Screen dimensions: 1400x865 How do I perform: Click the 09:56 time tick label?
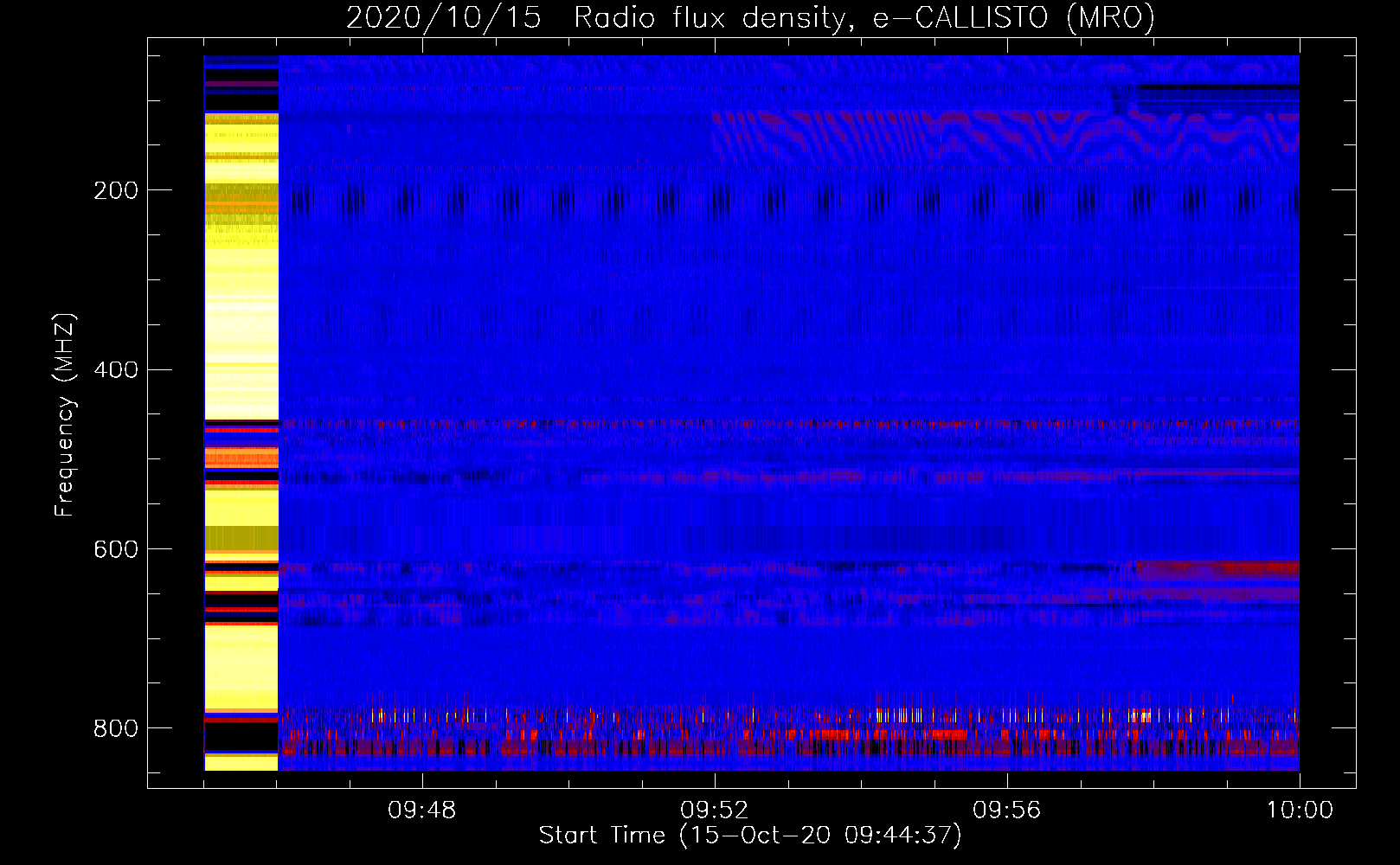pos(1007,811)
